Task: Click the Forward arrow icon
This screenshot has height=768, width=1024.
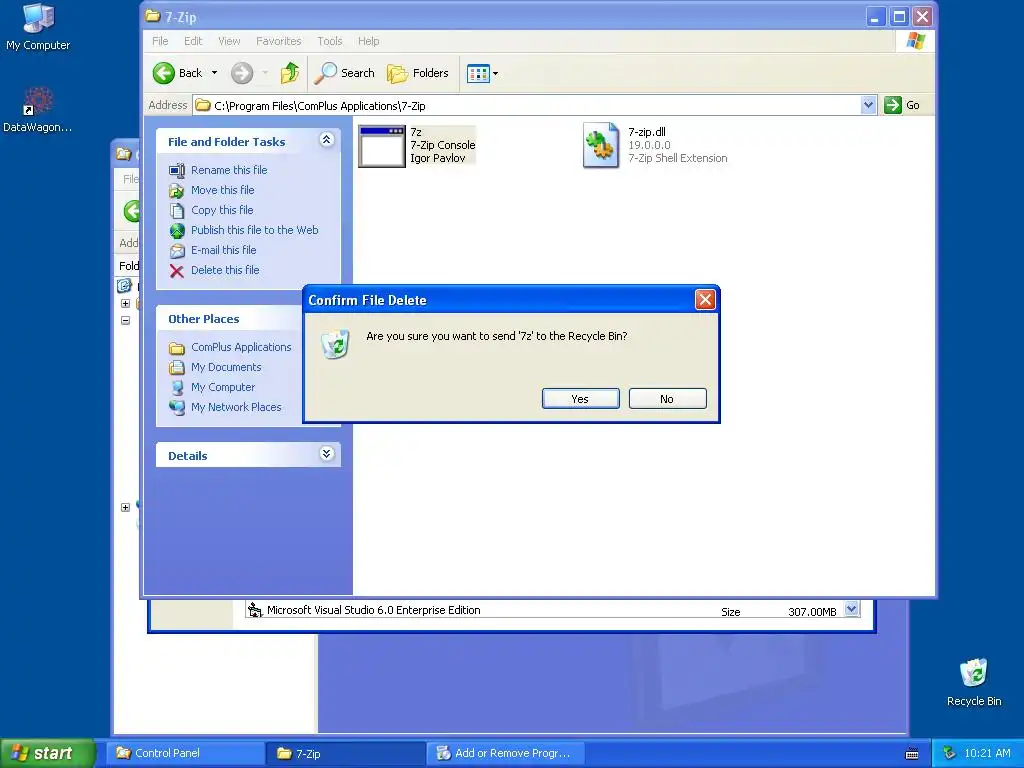Action: pos(242,73)
